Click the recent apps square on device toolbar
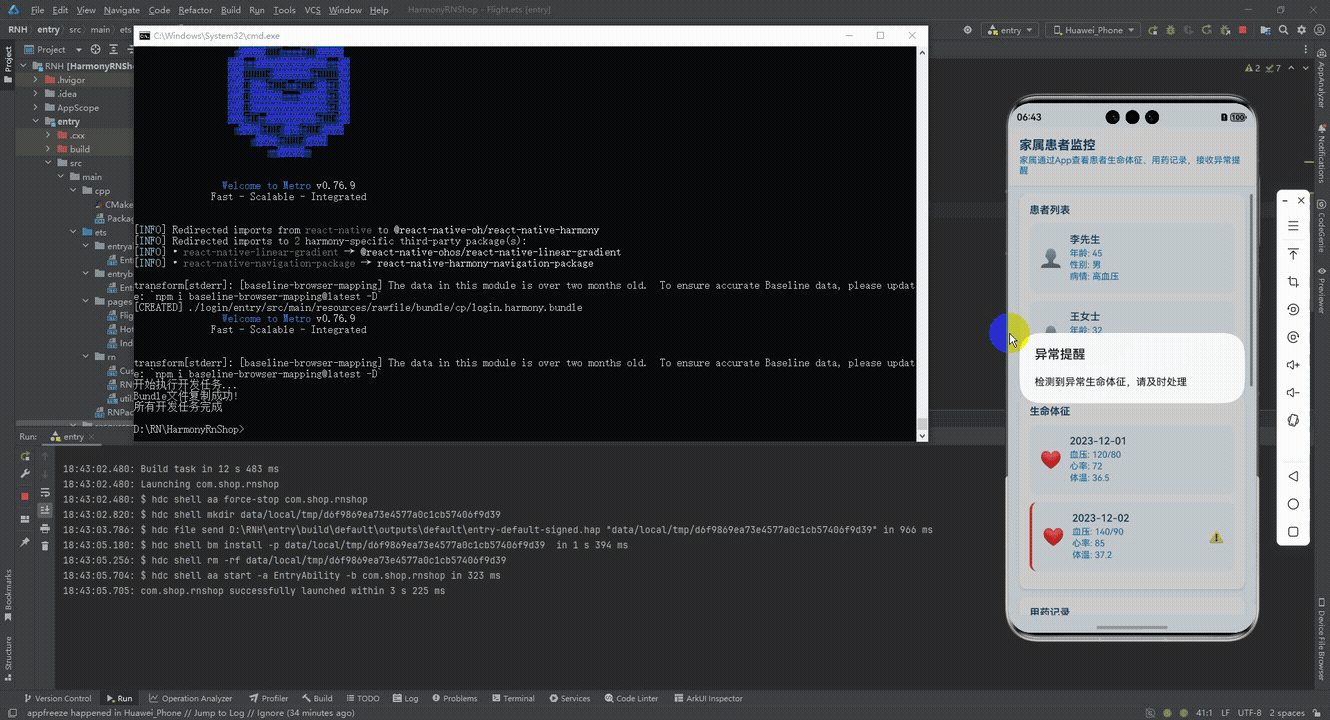Viewport: 1330px width, 720px height. (1293, 532)
